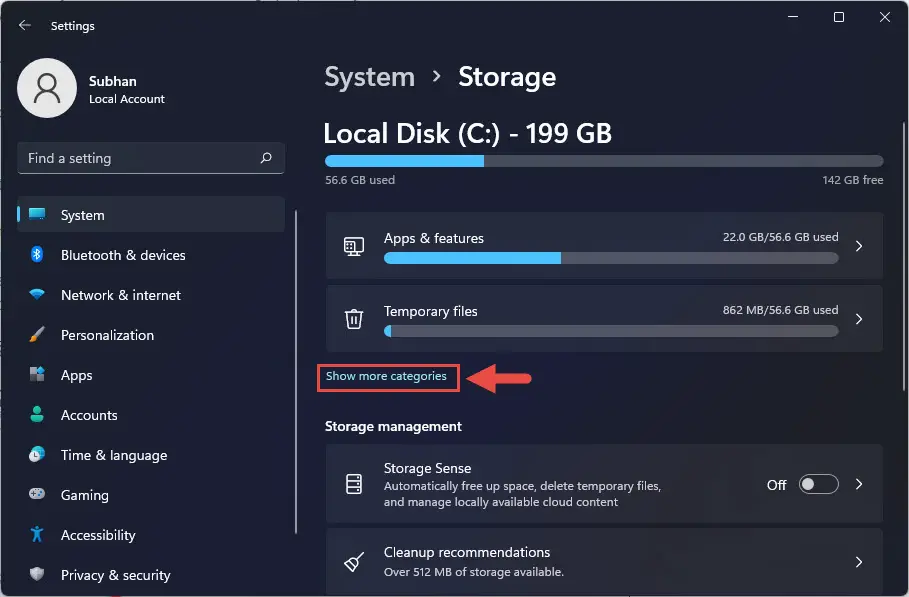Click the Storage Sense drive icon

[x=354, y=484]
